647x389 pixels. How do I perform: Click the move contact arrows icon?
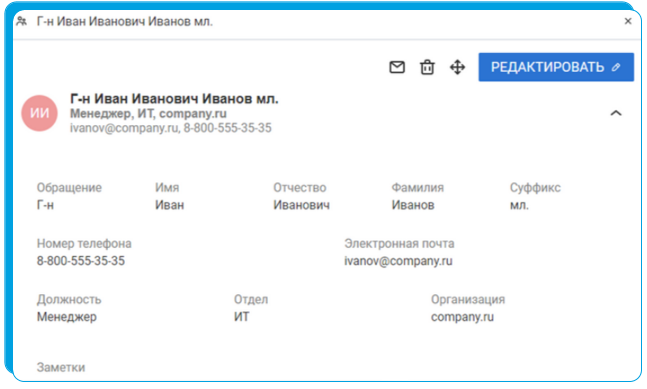pyautogui.click(x=457, y=67)
